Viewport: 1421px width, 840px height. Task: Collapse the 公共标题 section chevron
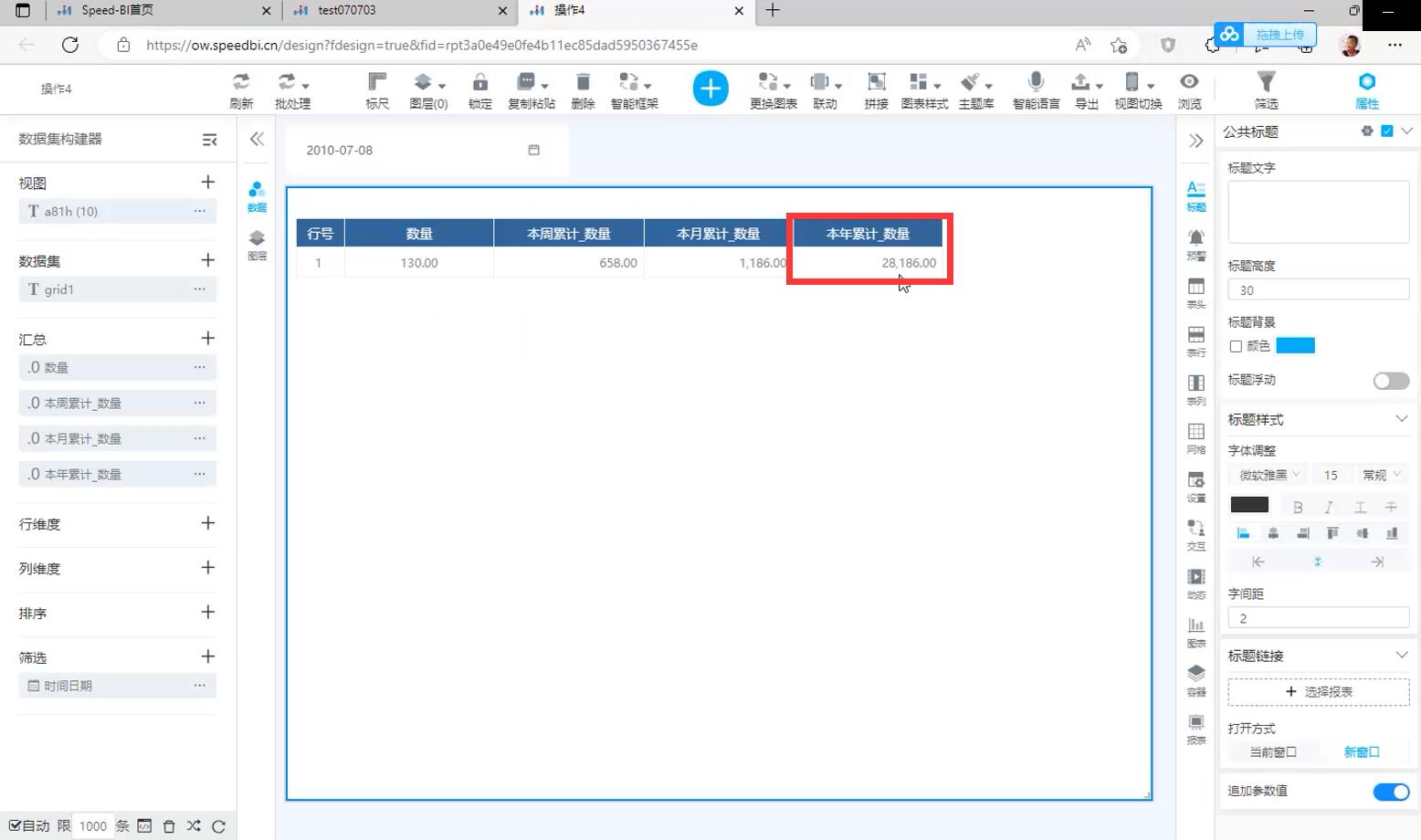(1406, 131)
